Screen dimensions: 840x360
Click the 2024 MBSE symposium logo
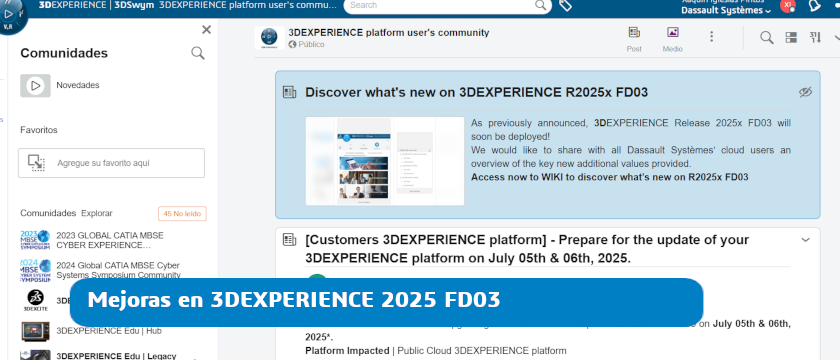[35, 271]
